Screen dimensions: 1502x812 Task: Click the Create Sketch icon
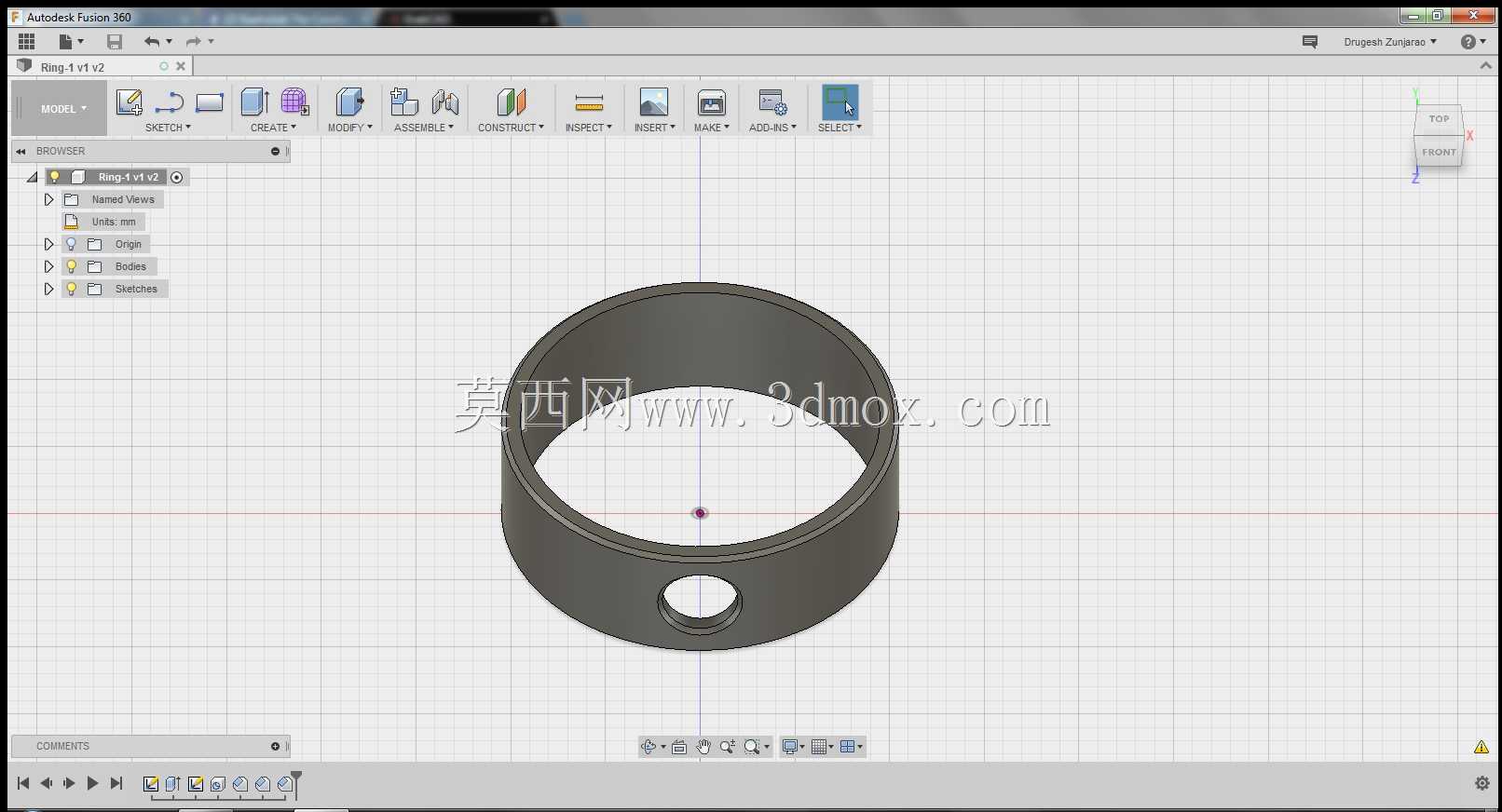point(129,102)
